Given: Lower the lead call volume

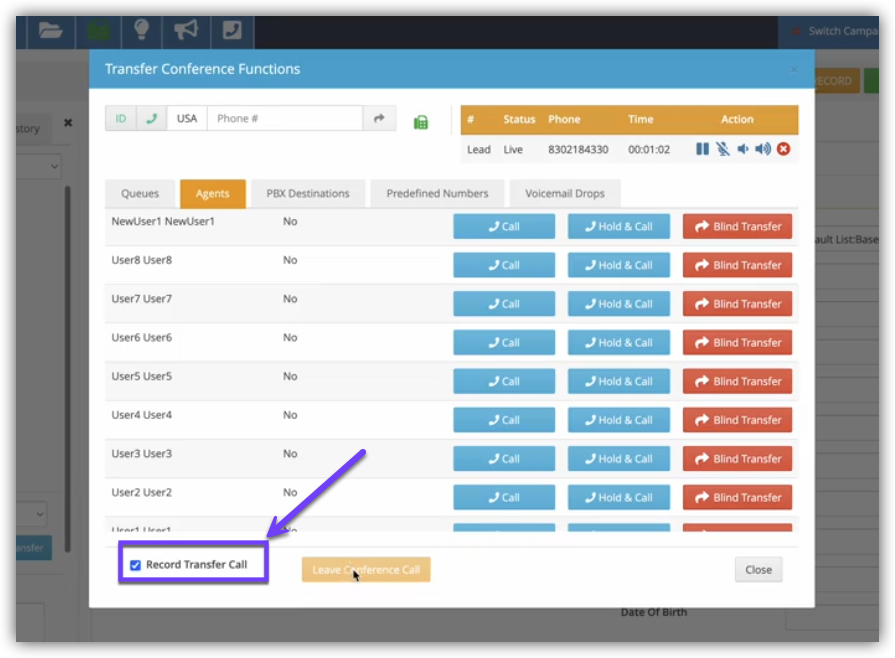Looking at the screenshot, I should (742, 149).
